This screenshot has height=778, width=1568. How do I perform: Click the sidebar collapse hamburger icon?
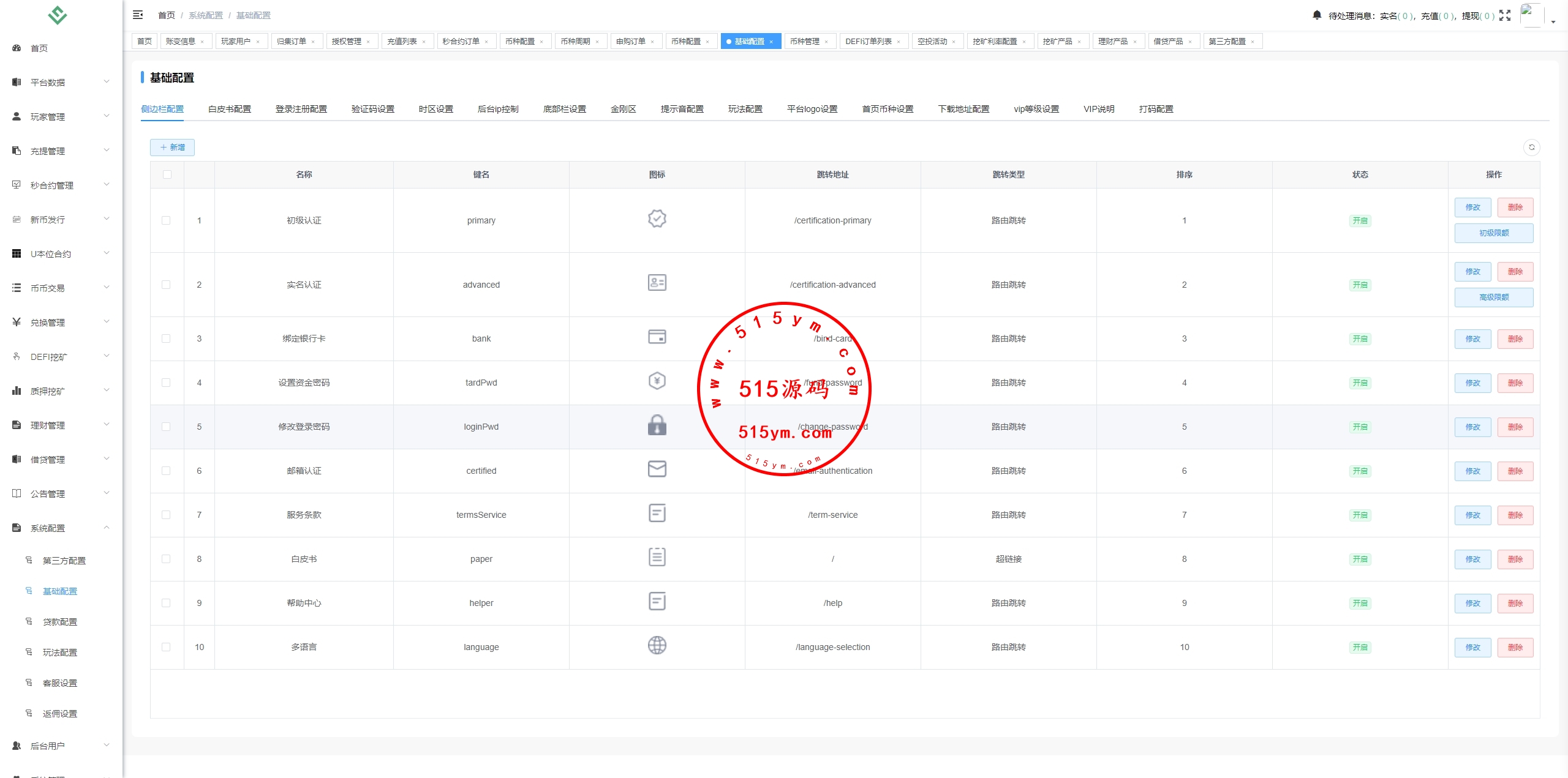click(x=138, y=15)
